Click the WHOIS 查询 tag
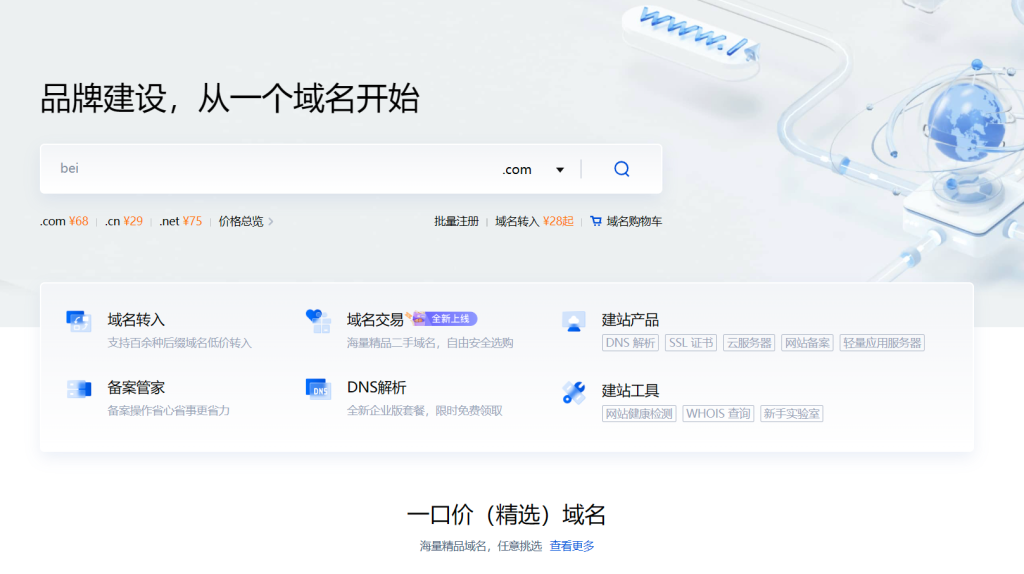 point(718,414)
